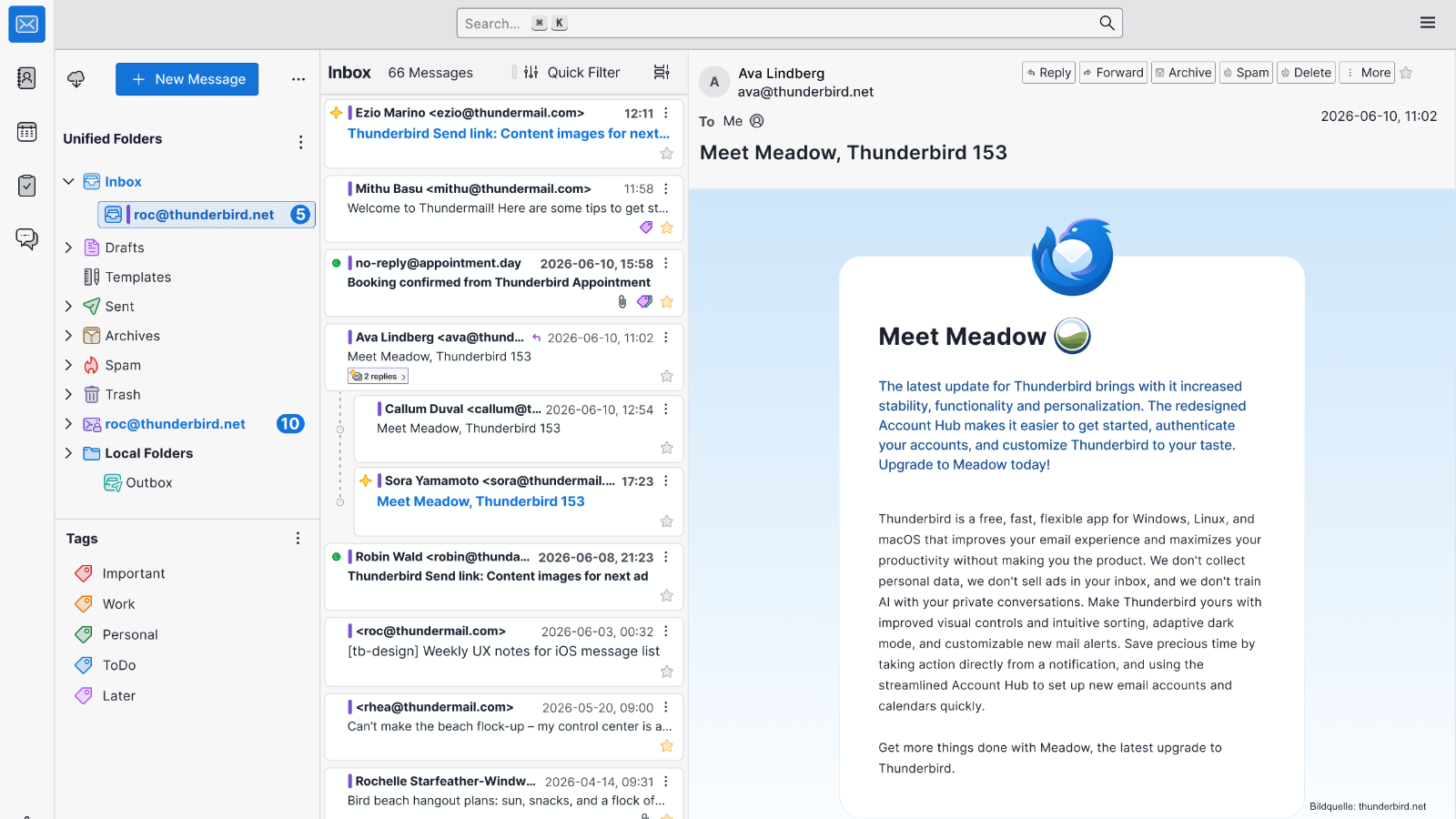1456x819 pixels.
Task: Collapse the unified Inbox folder
Action: tap(68, 181)
